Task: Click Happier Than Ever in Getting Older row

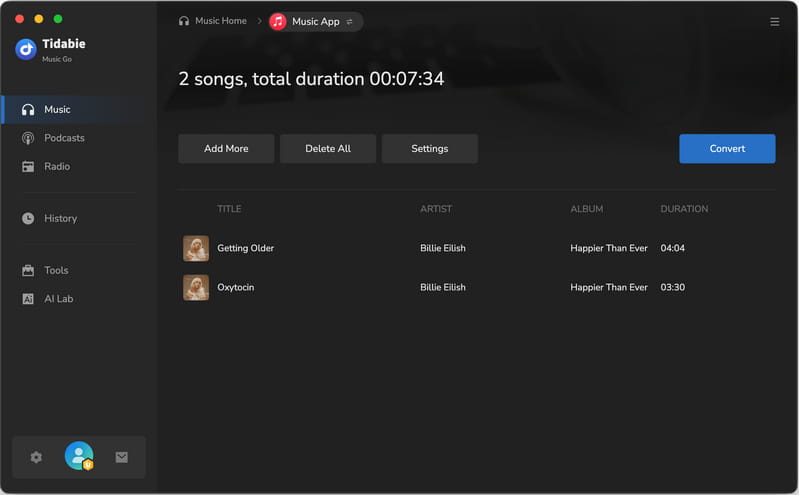Action: pyautogui.click(x=609, y=248)
